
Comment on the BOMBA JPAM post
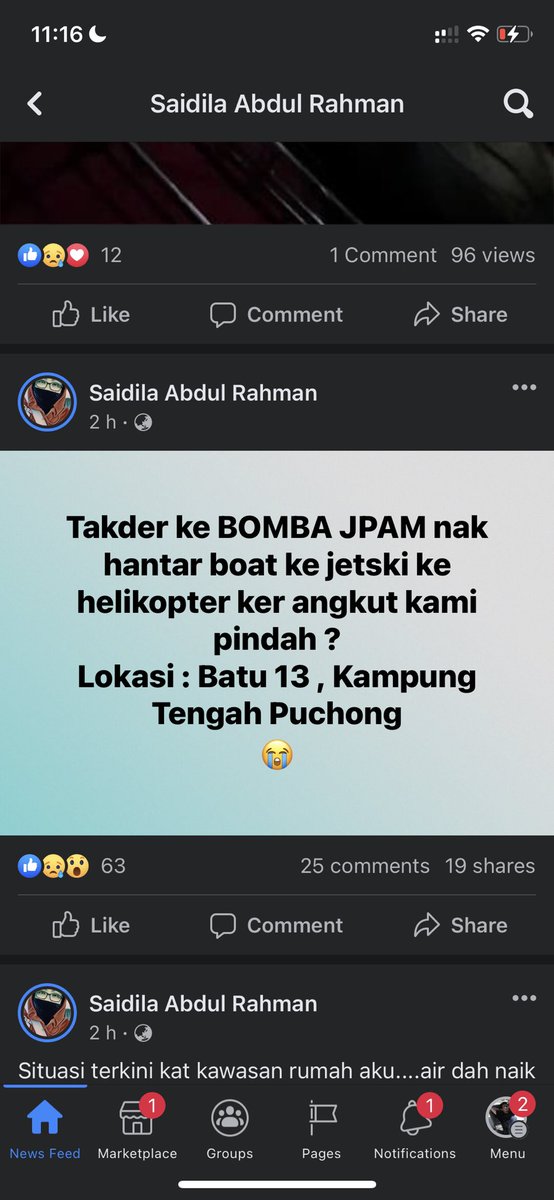point(276,925)
